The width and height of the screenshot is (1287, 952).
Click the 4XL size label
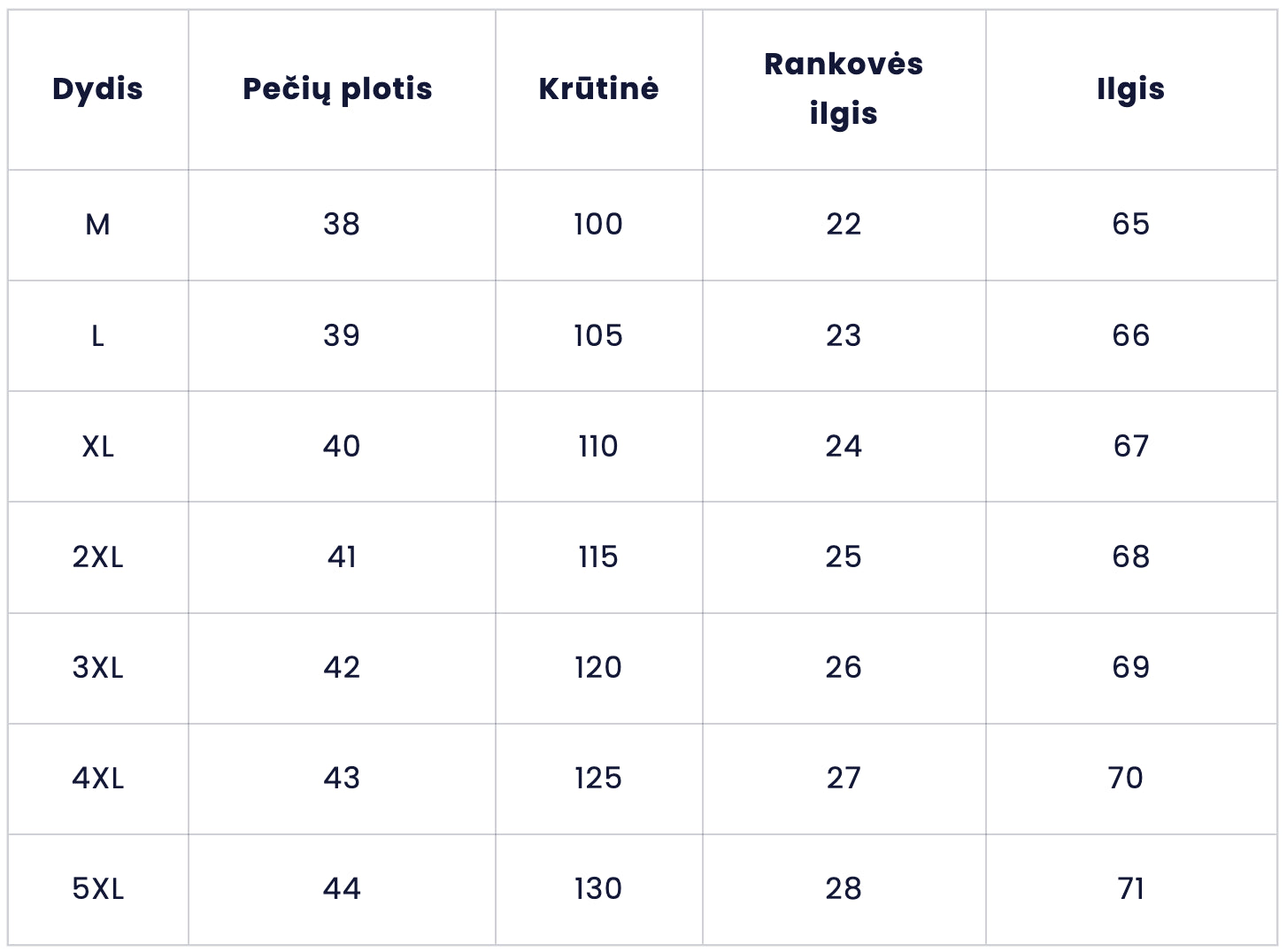pyautogui.click(x=97, y=779)
